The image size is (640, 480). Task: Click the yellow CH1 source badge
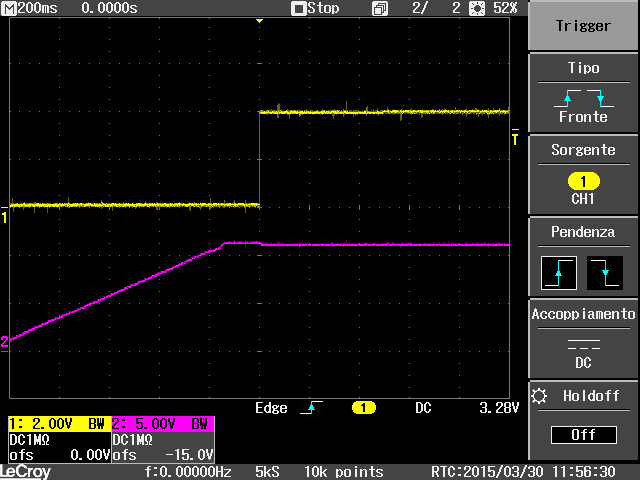tap(584, 181)
